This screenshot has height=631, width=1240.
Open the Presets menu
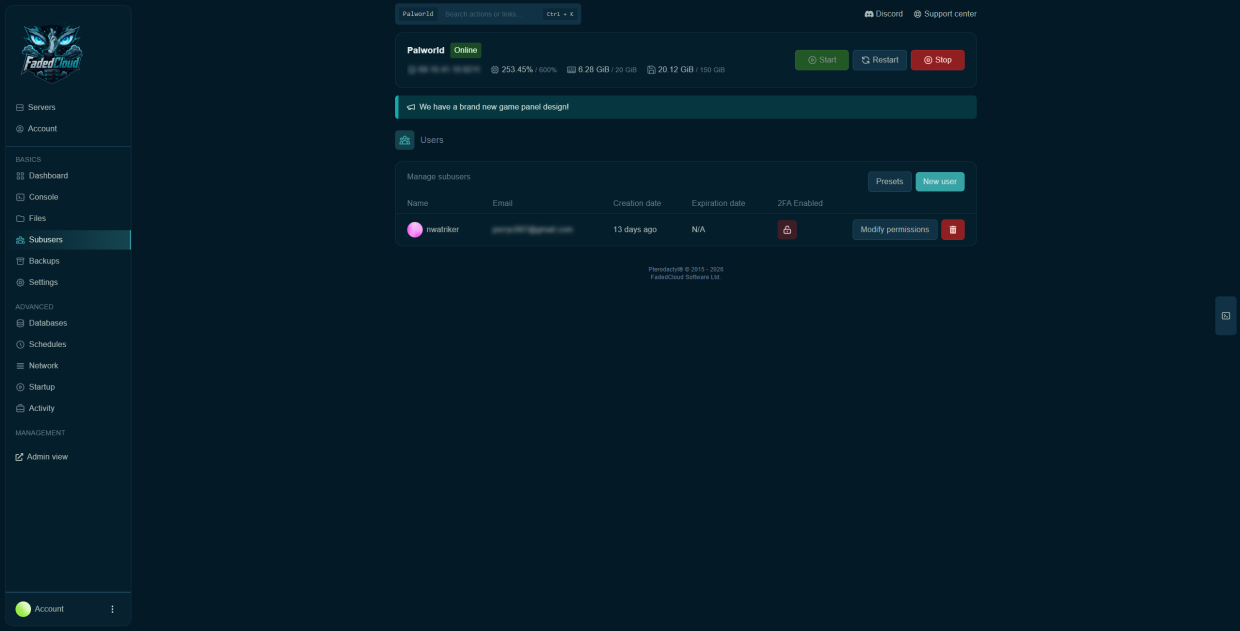[x=890, y=182]
